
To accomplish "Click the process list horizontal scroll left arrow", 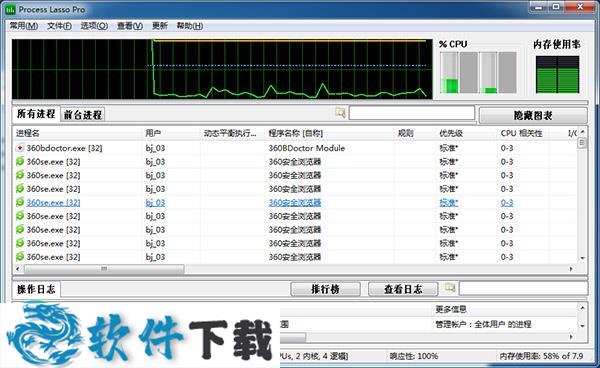I will 18,269.
